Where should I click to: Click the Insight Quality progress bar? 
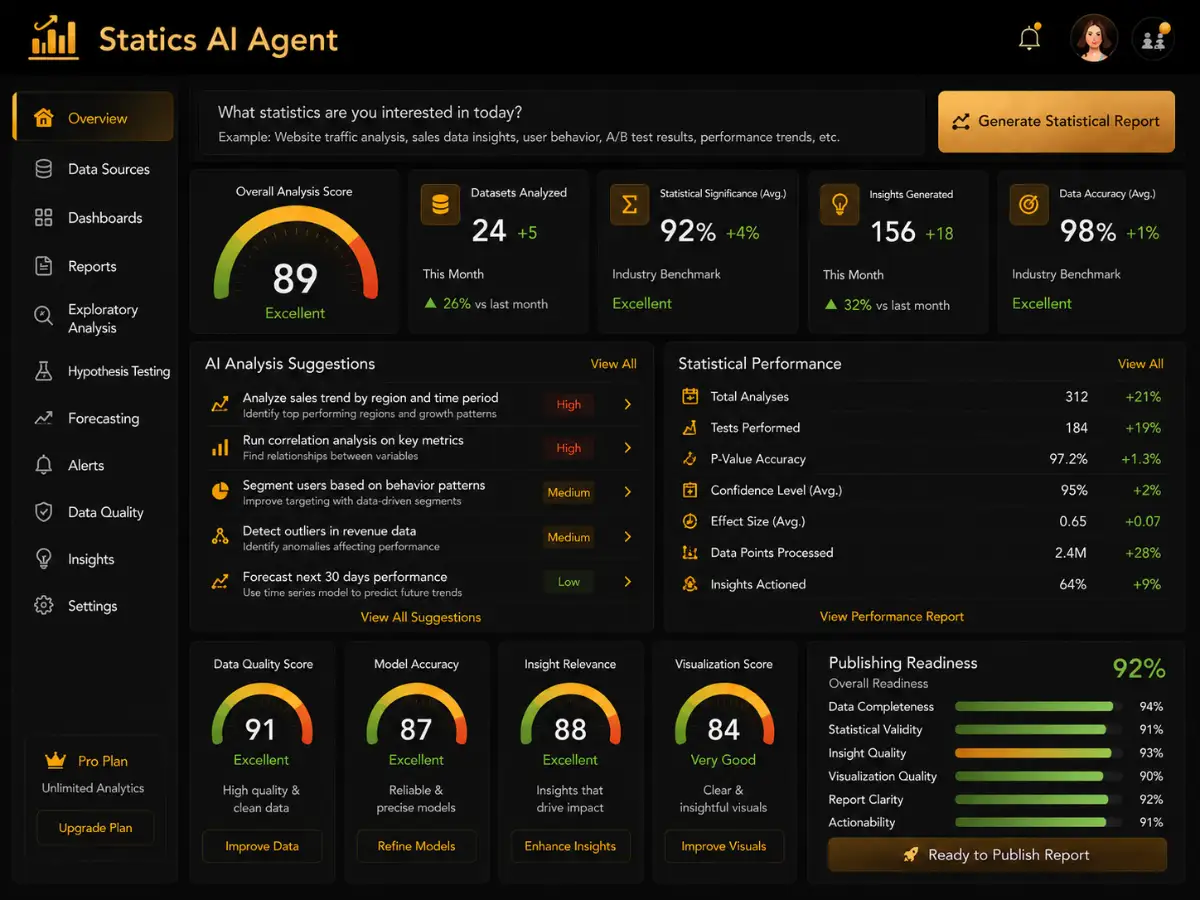pyautogui.click(x=1039, y=753)
